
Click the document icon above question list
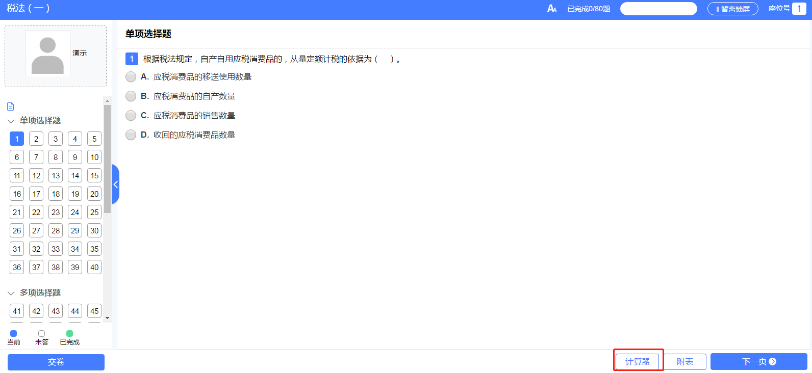pyautogui.click(x=10, y=107)
